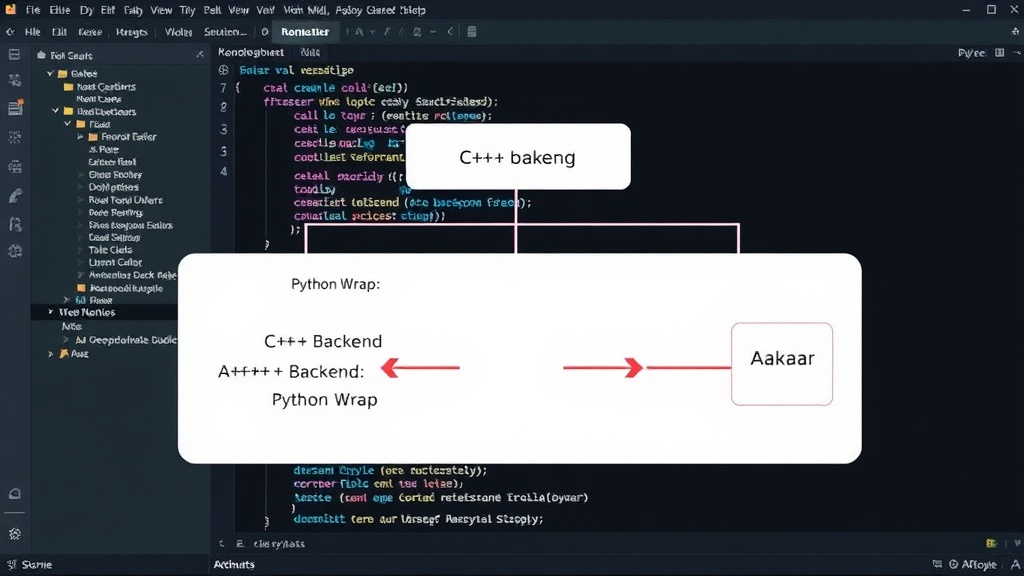Click the status bar icon left of Stame
This screenshot has width=1024, height=576.
[x=11, y=564]
